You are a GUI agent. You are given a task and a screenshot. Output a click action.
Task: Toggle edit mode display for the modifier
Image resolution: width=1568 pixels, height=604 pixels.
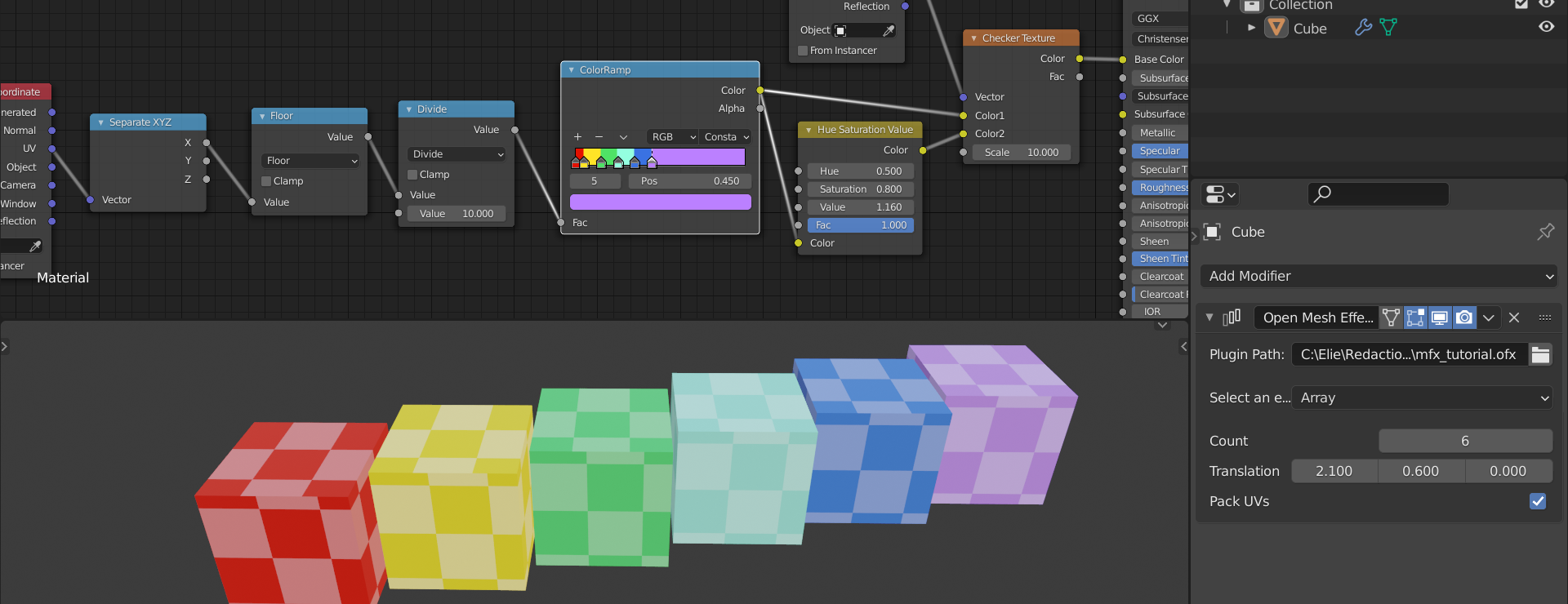tap(1415, 318)
